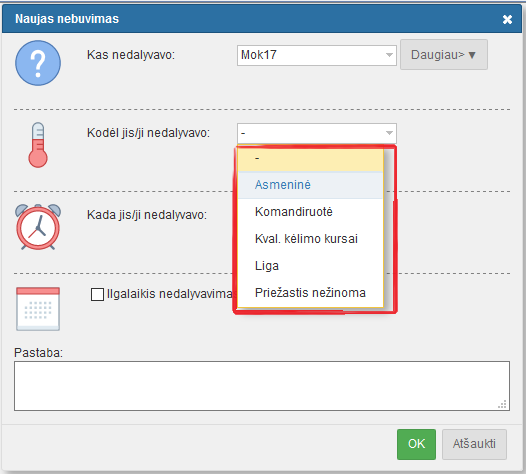The image size is (528, 476).
Task: Click the Atšaukti cancel button
Action: [x=474, y=444]
